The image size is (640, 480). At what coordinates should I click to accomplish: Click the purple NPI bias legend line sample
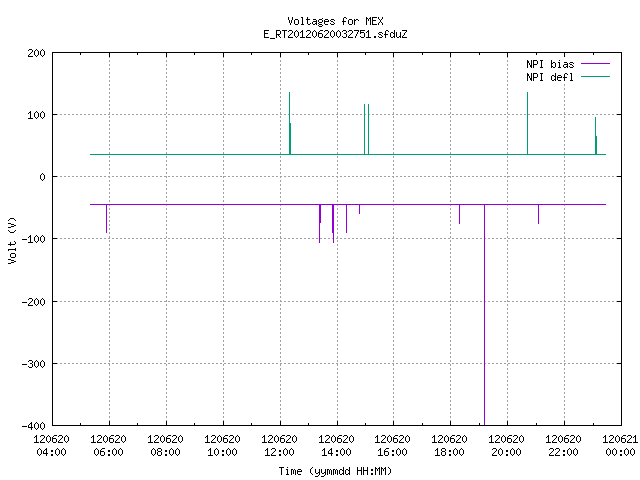(595, 64)
